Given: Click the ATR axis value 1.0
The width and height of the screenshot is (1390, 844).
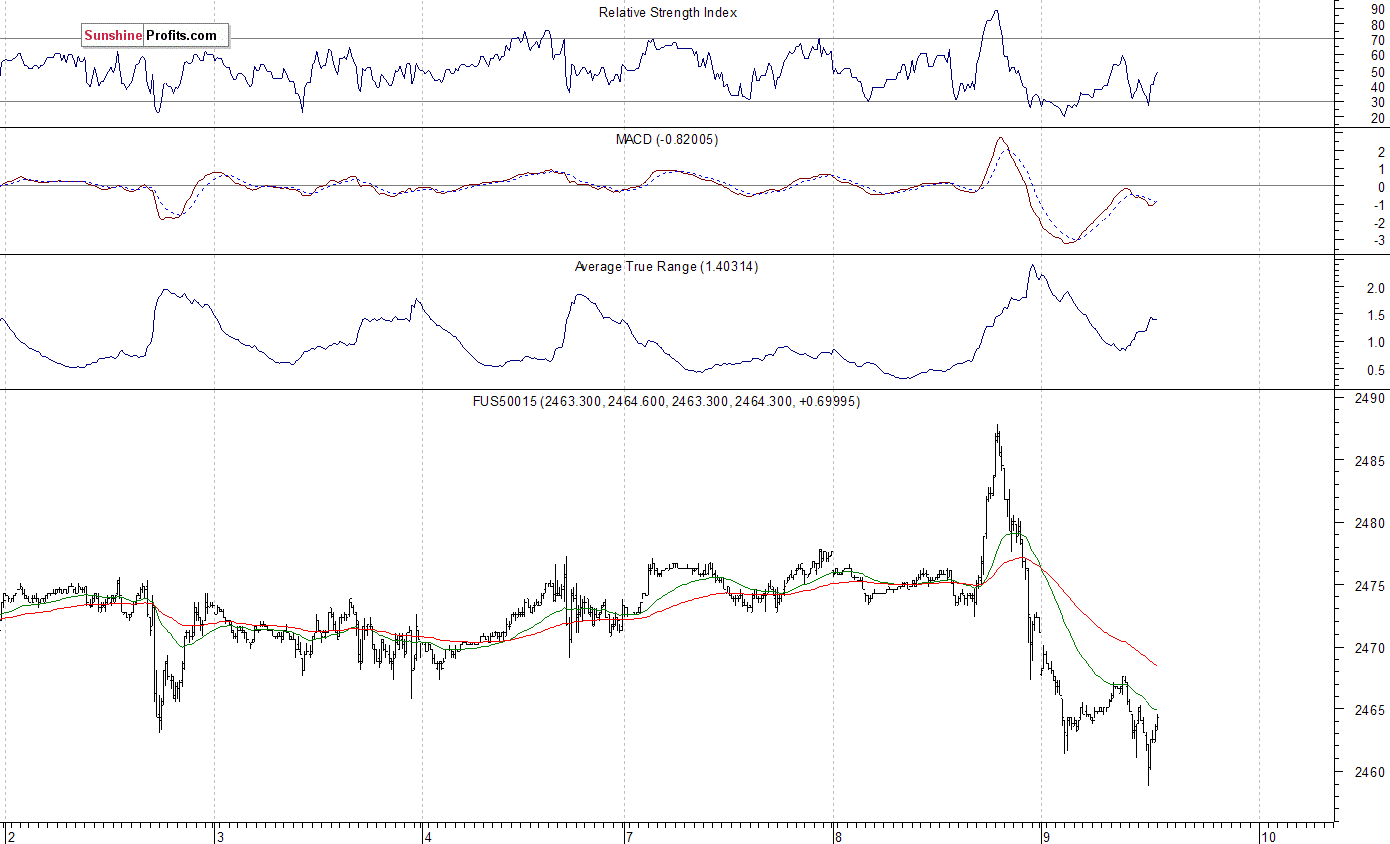Looking at the screenshot, I should tap(1377, 342).
